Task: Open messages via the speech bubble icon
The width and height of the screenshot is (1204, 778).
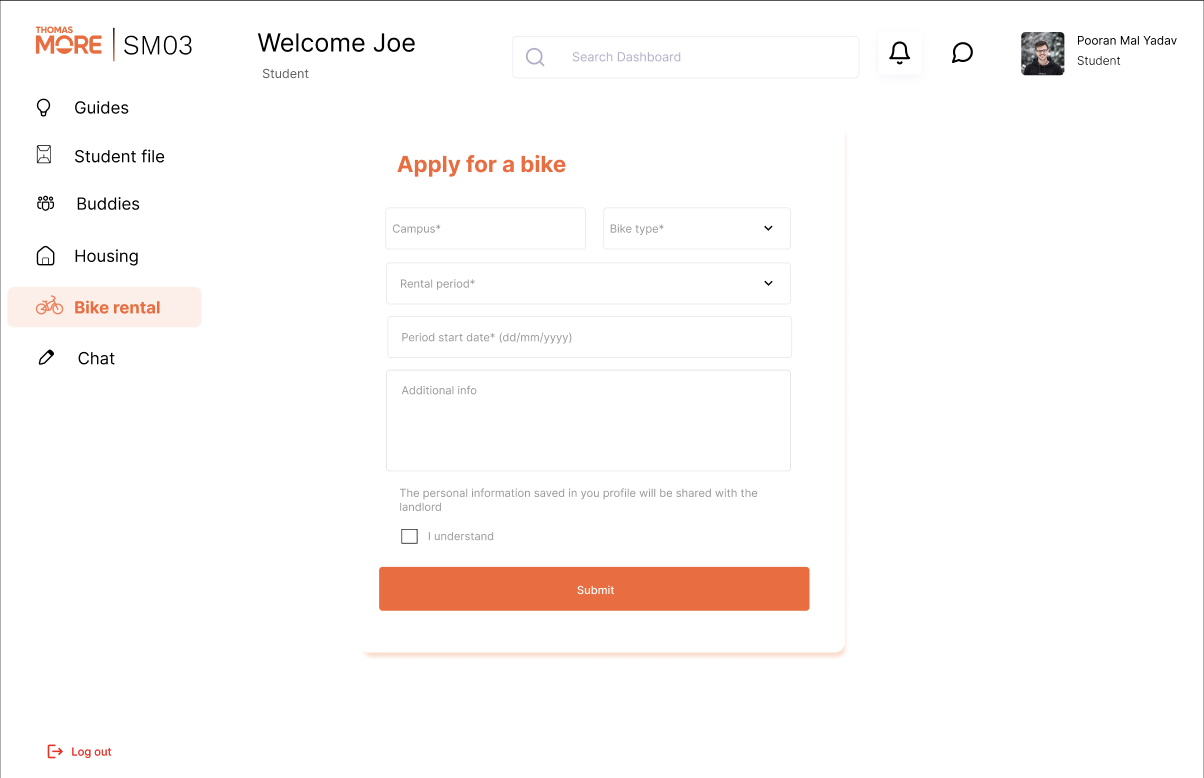Action: click(961, 52)
